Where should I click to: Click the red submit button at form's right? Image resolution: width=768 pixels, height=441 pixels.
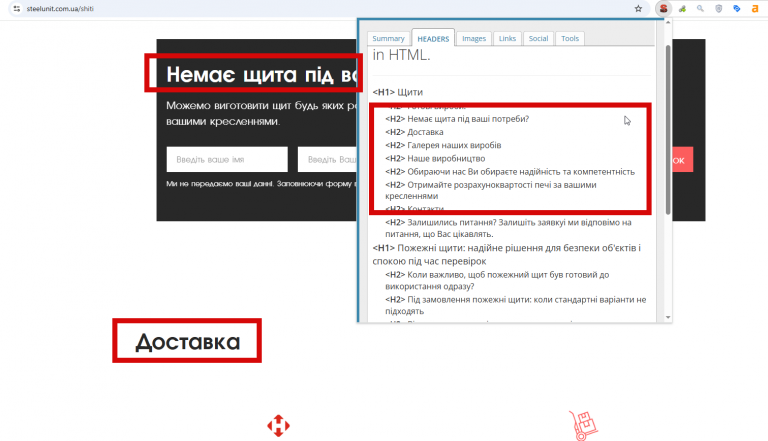(x=682, y=160)
